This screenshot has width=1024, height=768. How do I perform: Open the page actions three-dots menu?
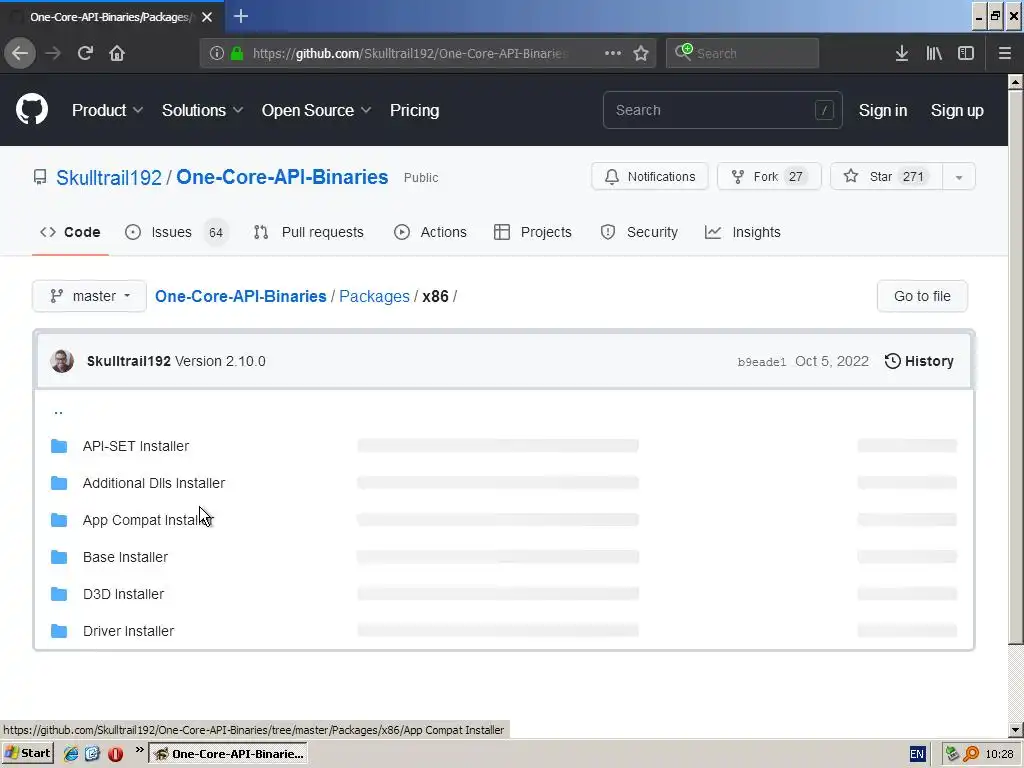click(613, 53)
